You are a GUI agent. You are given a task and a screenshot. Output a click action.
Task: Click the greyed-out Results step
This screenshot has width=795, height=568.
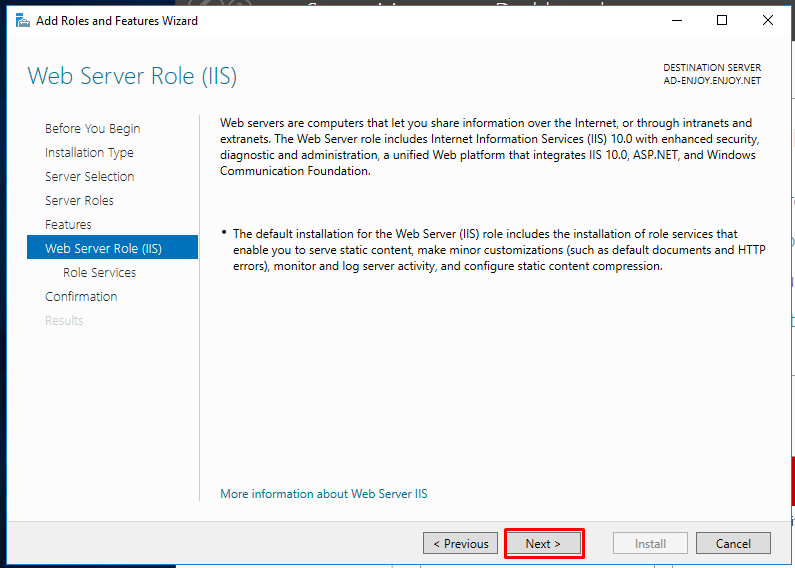coord(64,321)
